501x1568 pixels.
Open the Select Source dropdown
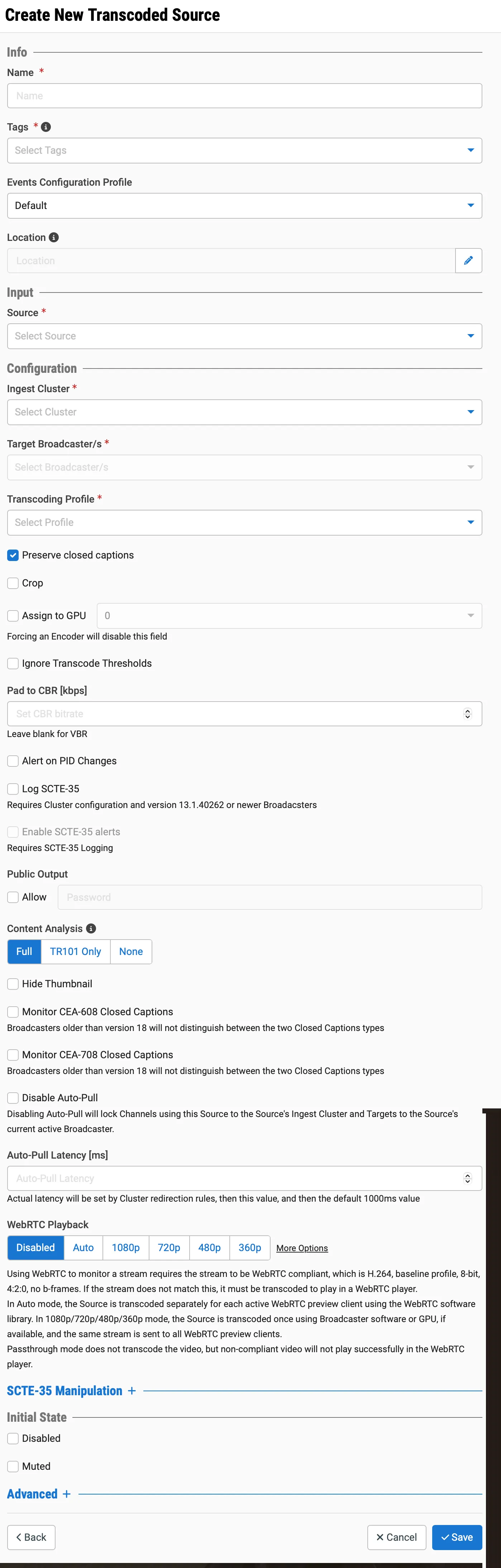pos(245,336)
